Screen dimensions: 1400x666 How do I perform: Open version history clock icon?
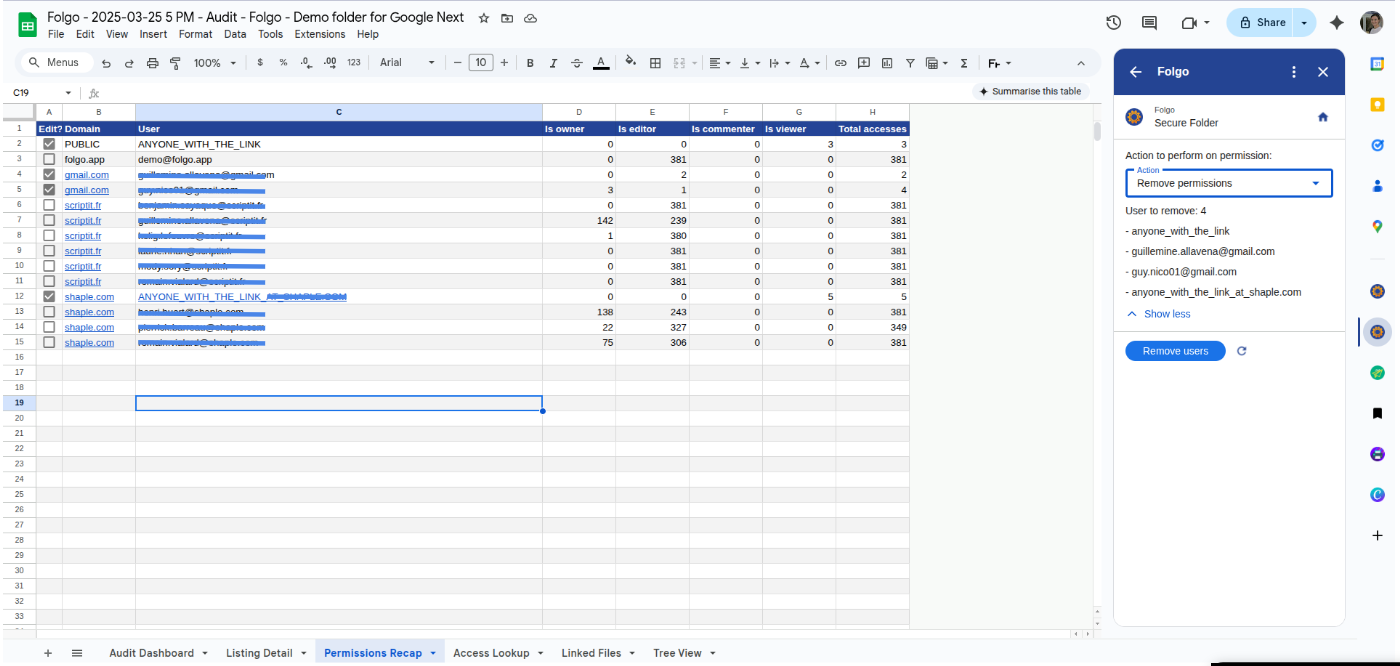1114,22
